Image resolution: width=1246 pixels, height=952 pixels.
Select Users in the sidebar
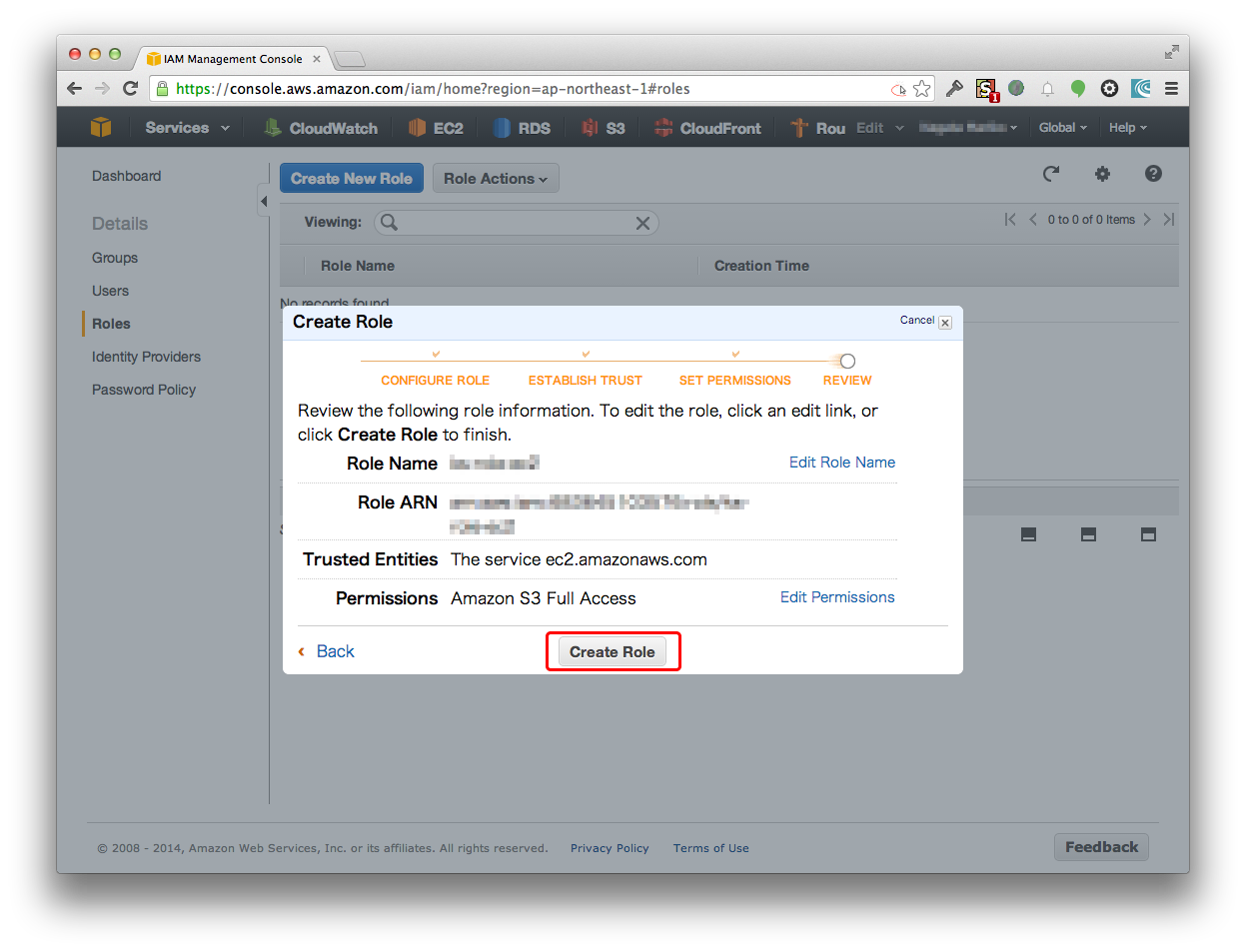(x=110, y=290)
